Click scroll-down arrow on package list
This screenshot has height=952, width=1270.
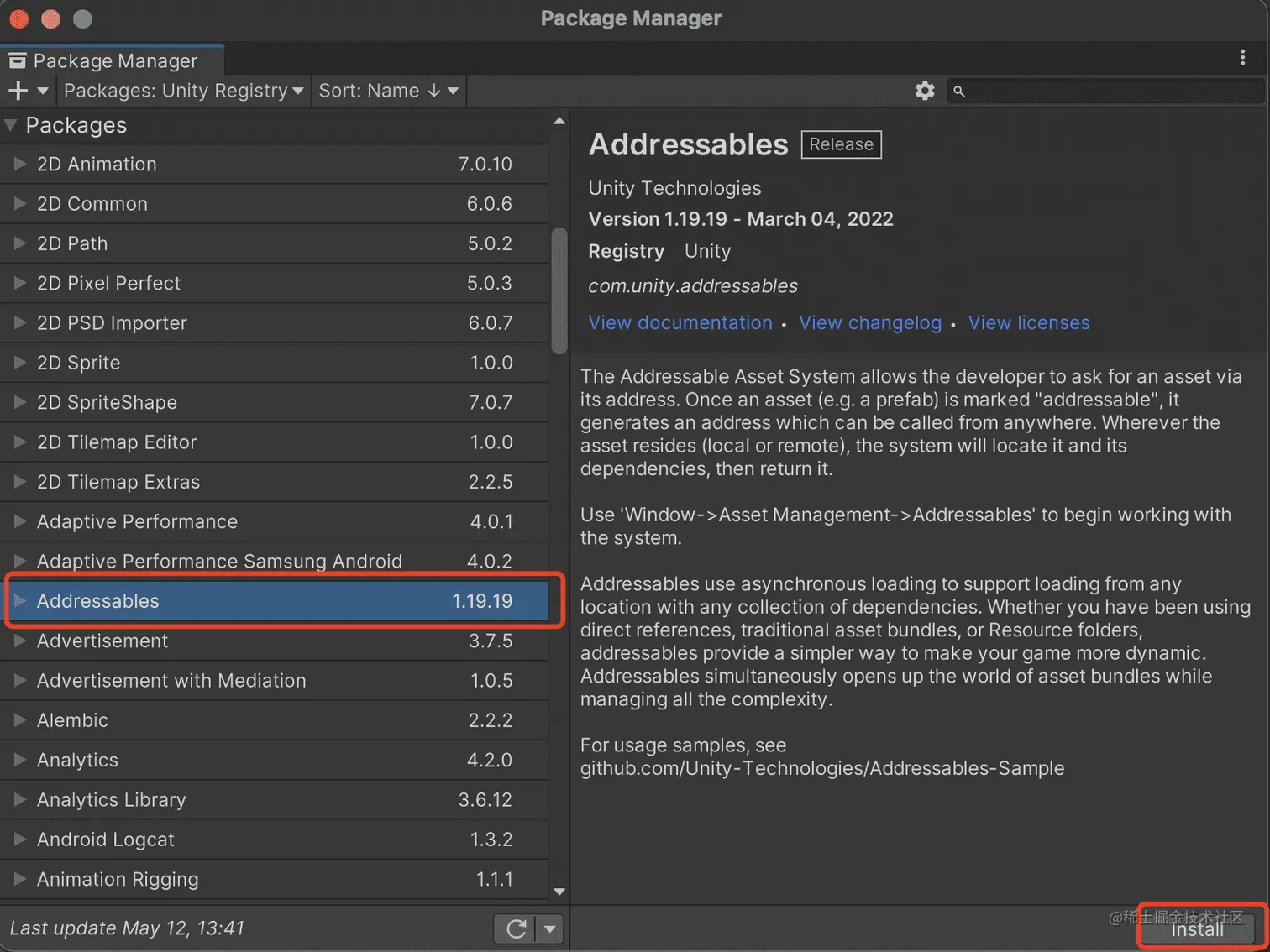point(559,892)
